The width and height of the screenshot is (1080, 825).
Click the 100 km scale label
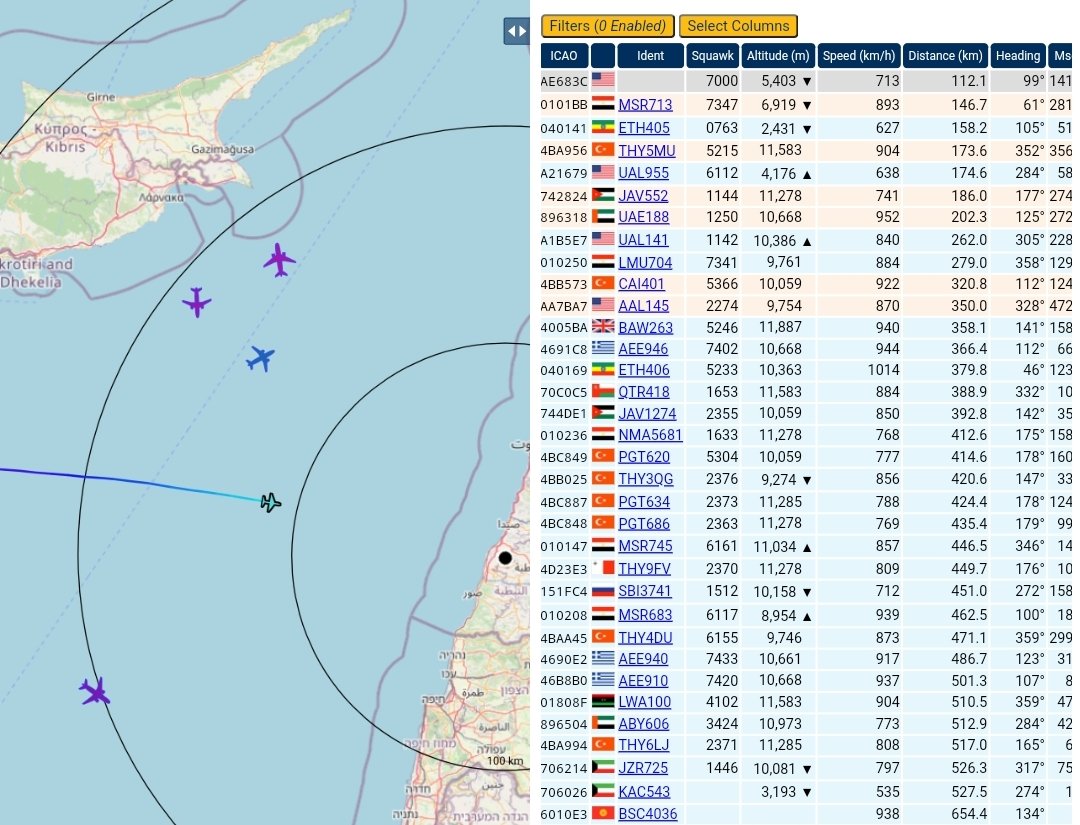coord(505,761)
